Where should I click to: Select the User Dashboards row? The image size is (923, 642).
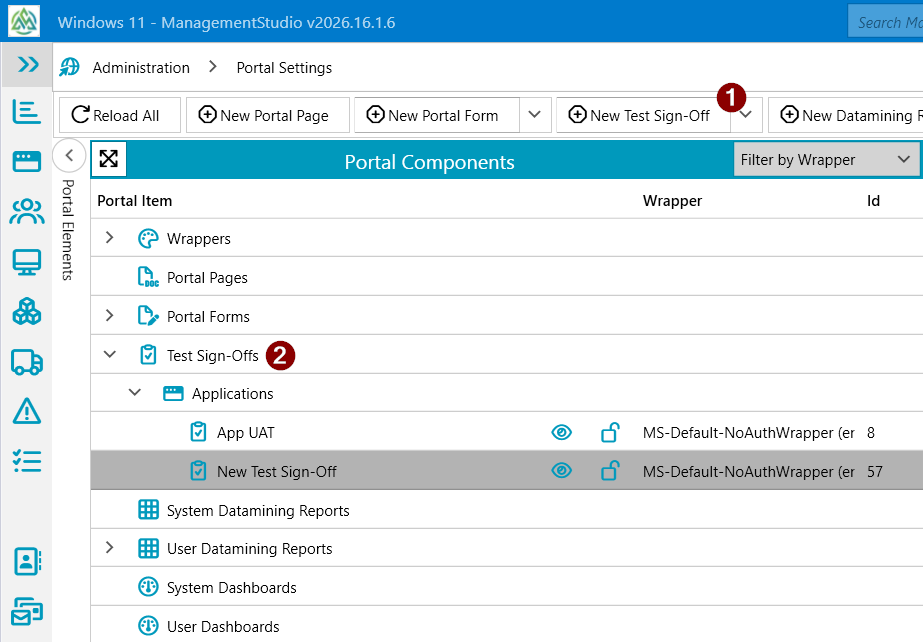tap(507, 626)
